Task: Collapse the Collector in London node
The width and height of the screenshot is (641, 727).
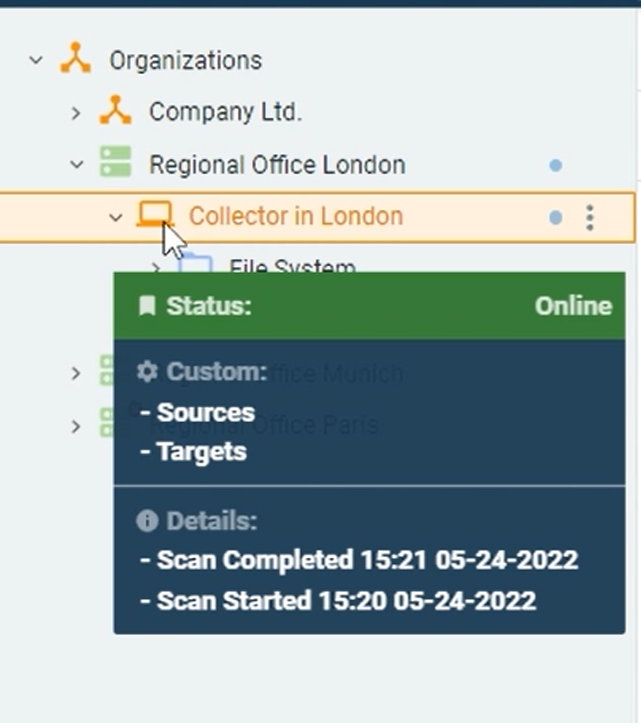Action: (116, 217)
